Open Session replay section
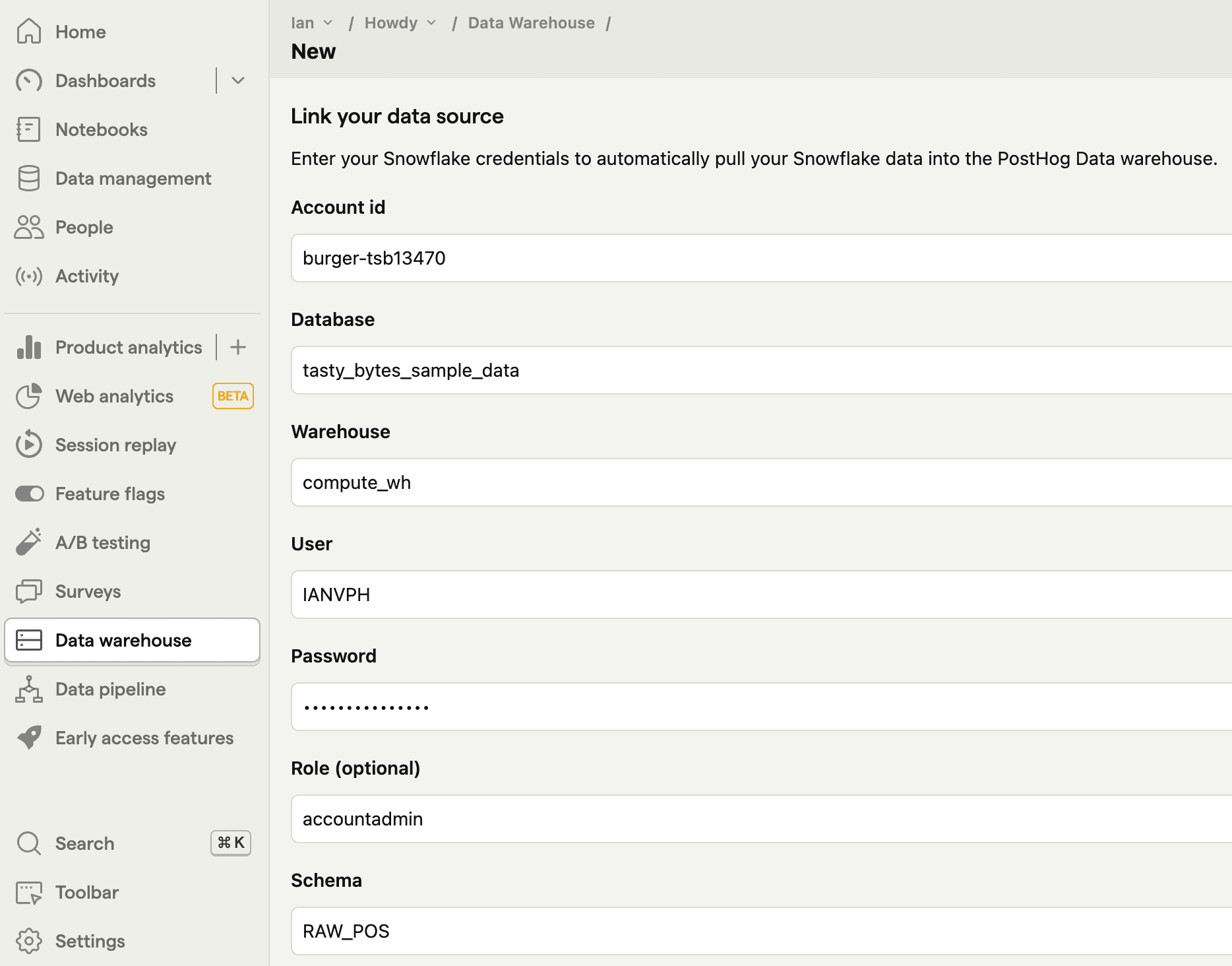Viewport: 1232px width, 966px height. (115, 445)
